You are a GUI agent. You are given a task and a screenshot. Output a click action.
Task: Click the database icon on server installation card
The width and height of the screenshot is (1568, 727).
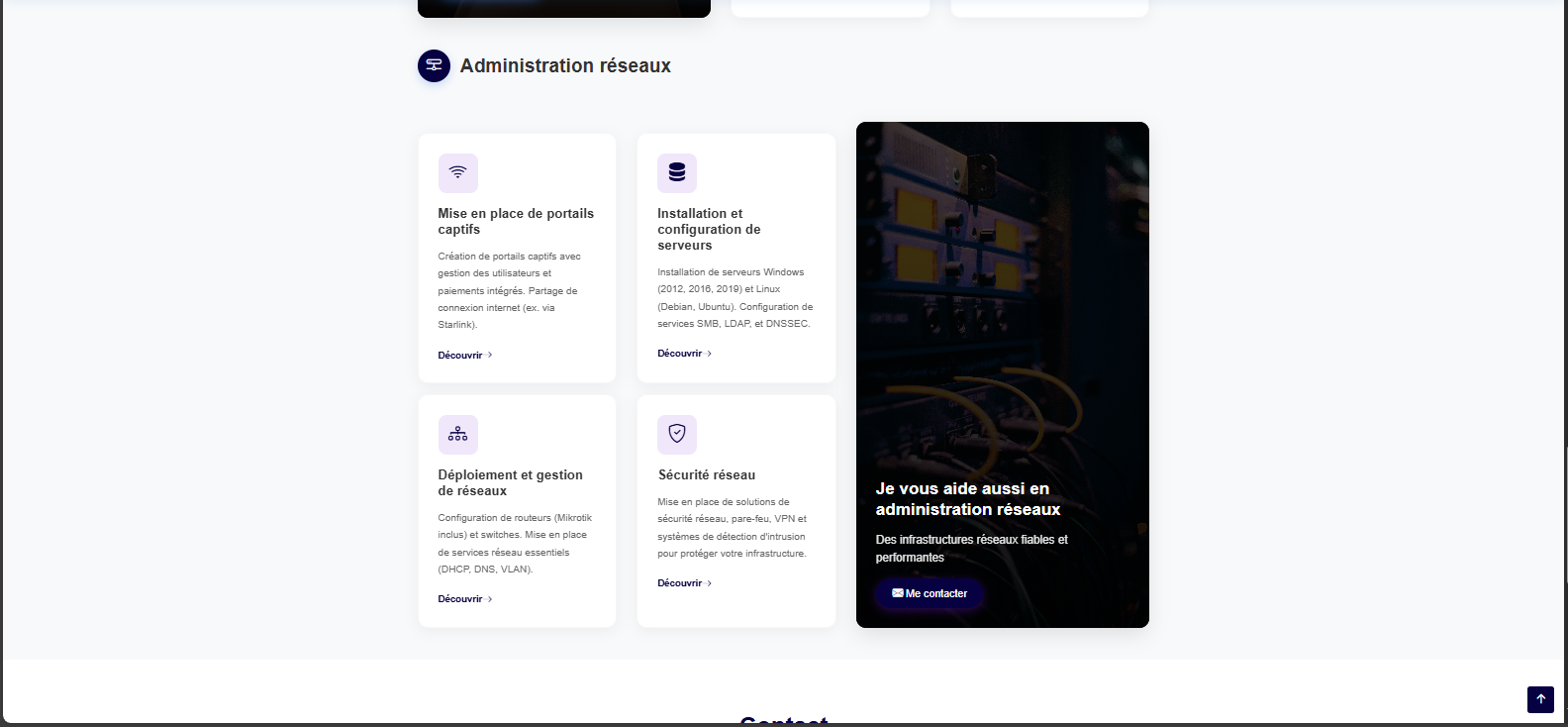point(677,172)
